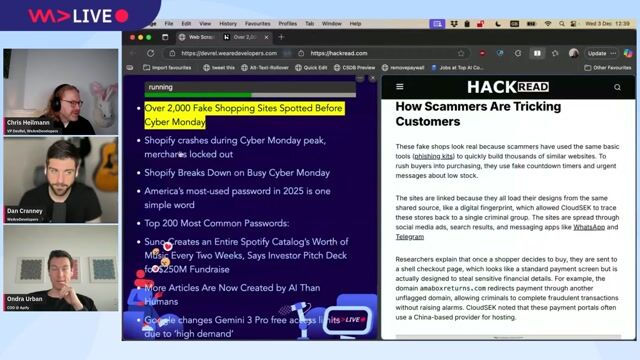Screen dimensions: 640x360
Task: Open 'Shopify crashes during Cyber Monday peak' link
Action: click(x=235, y=147)
